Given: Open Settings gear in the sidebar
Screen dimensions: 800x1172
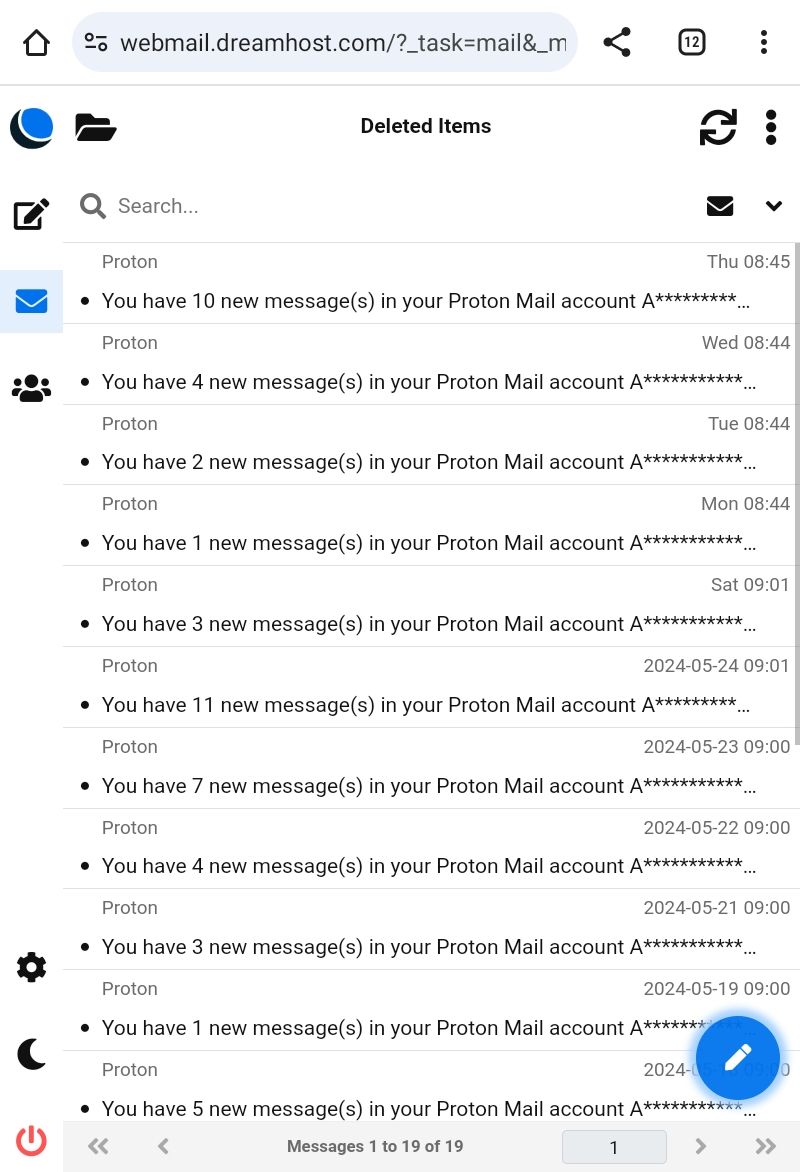Looking at the screenshot, I should pyautogui.click(x=31, y=967).
